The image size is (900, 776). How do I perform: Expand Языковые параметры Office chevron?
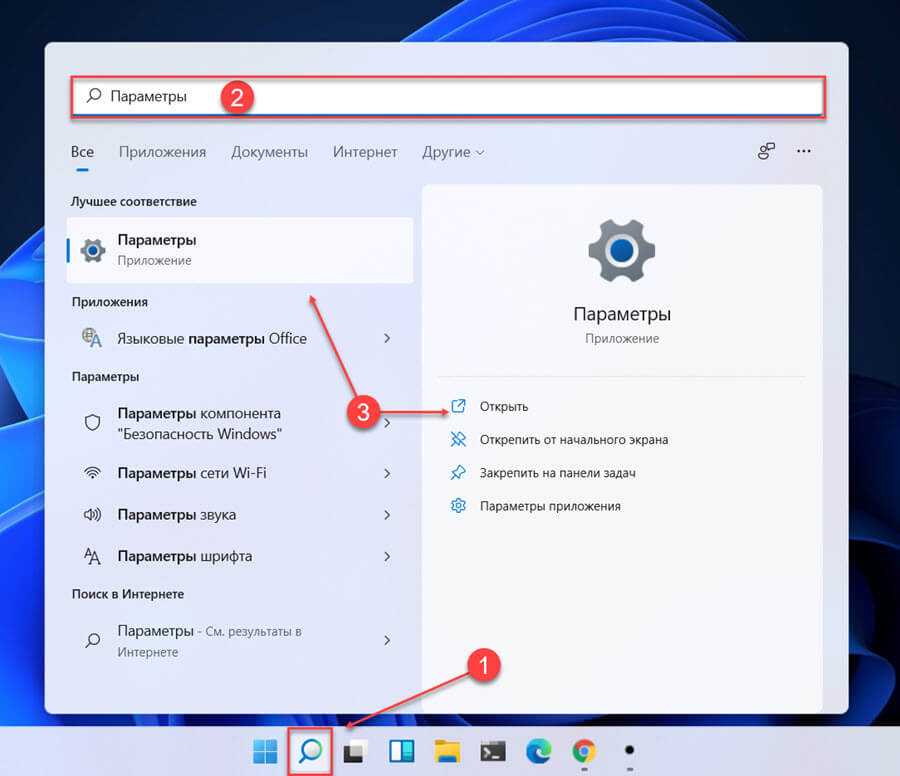pos(387,339)
